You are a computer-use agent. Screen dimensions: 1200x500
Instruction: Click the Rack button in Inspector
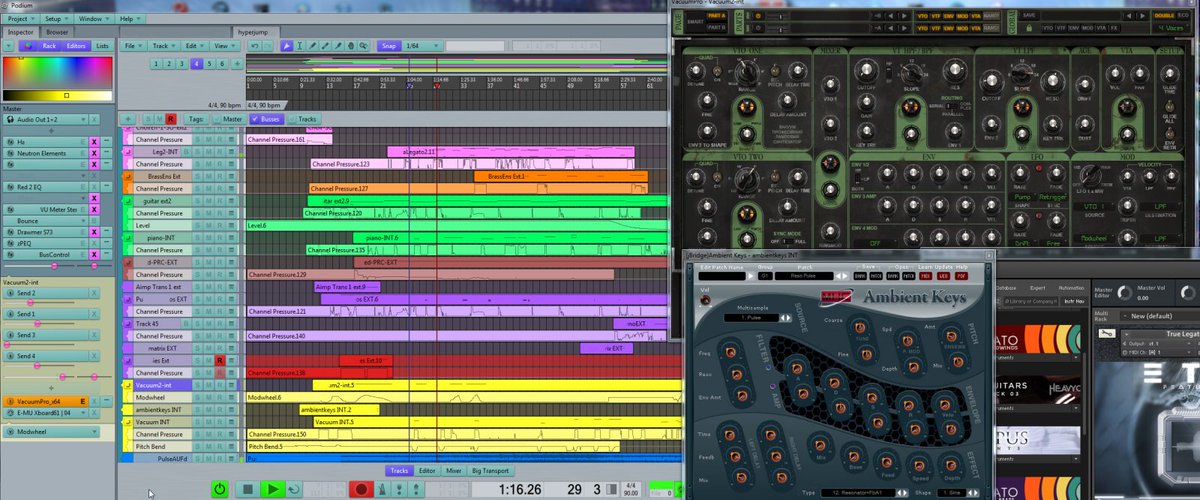point(49,46)
